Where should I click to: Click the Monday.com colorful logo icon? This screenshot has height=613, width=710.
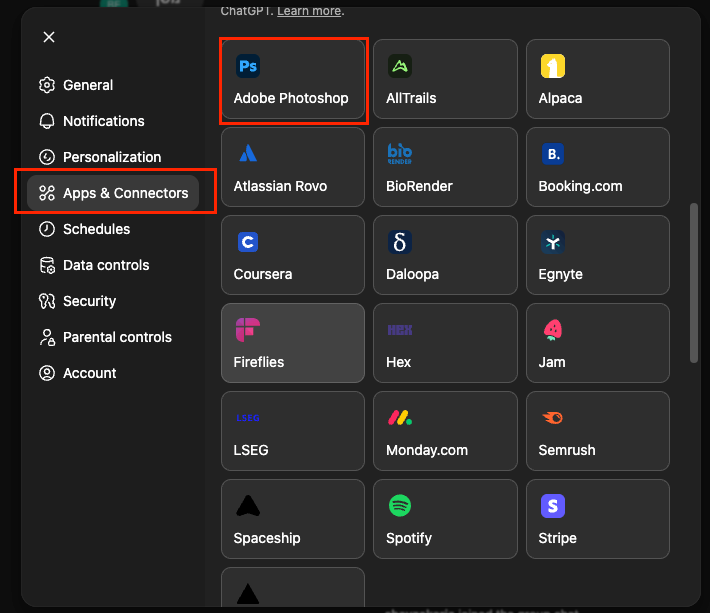pos(400,417)
